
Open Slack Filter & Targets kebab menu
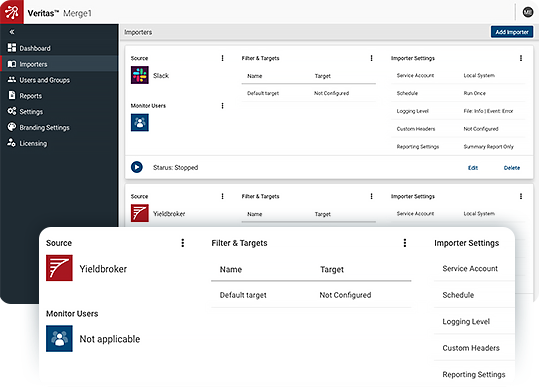click(x=371, y=58)
